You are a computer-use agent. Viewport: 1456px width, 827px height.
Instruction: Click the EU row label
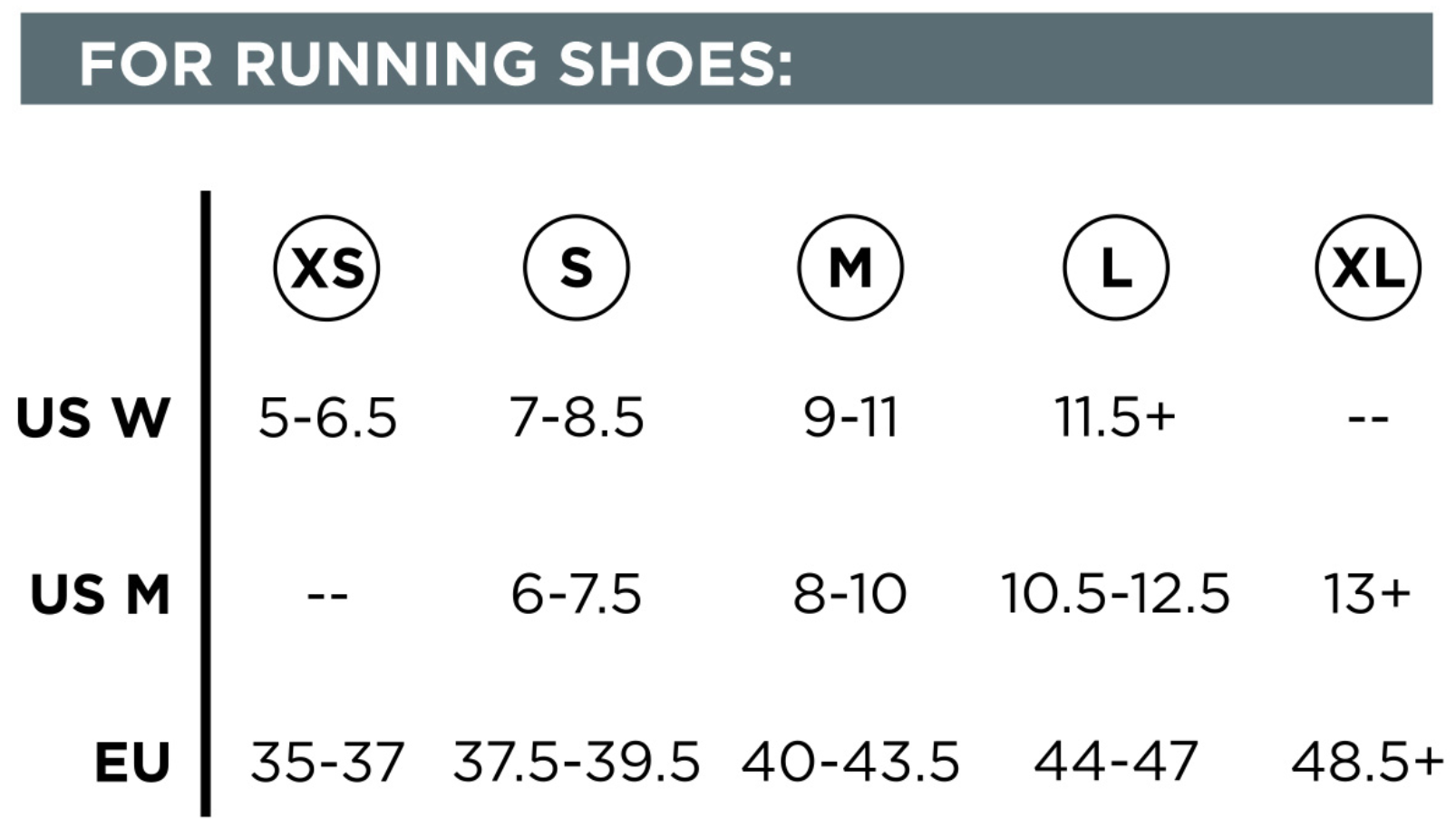[132, 762]
